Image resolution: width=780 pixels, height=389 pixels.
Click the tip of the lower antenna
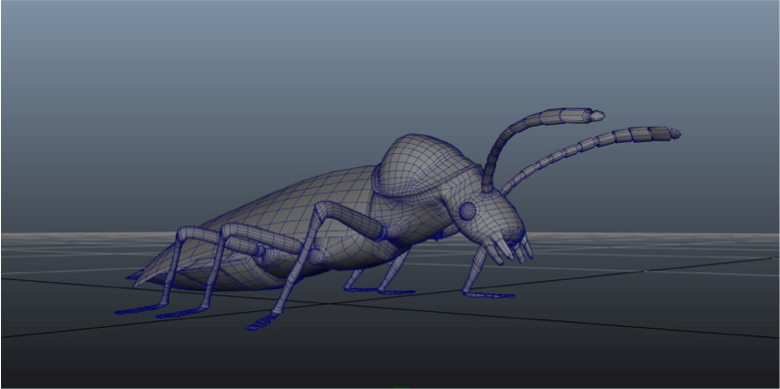point(675,133)
